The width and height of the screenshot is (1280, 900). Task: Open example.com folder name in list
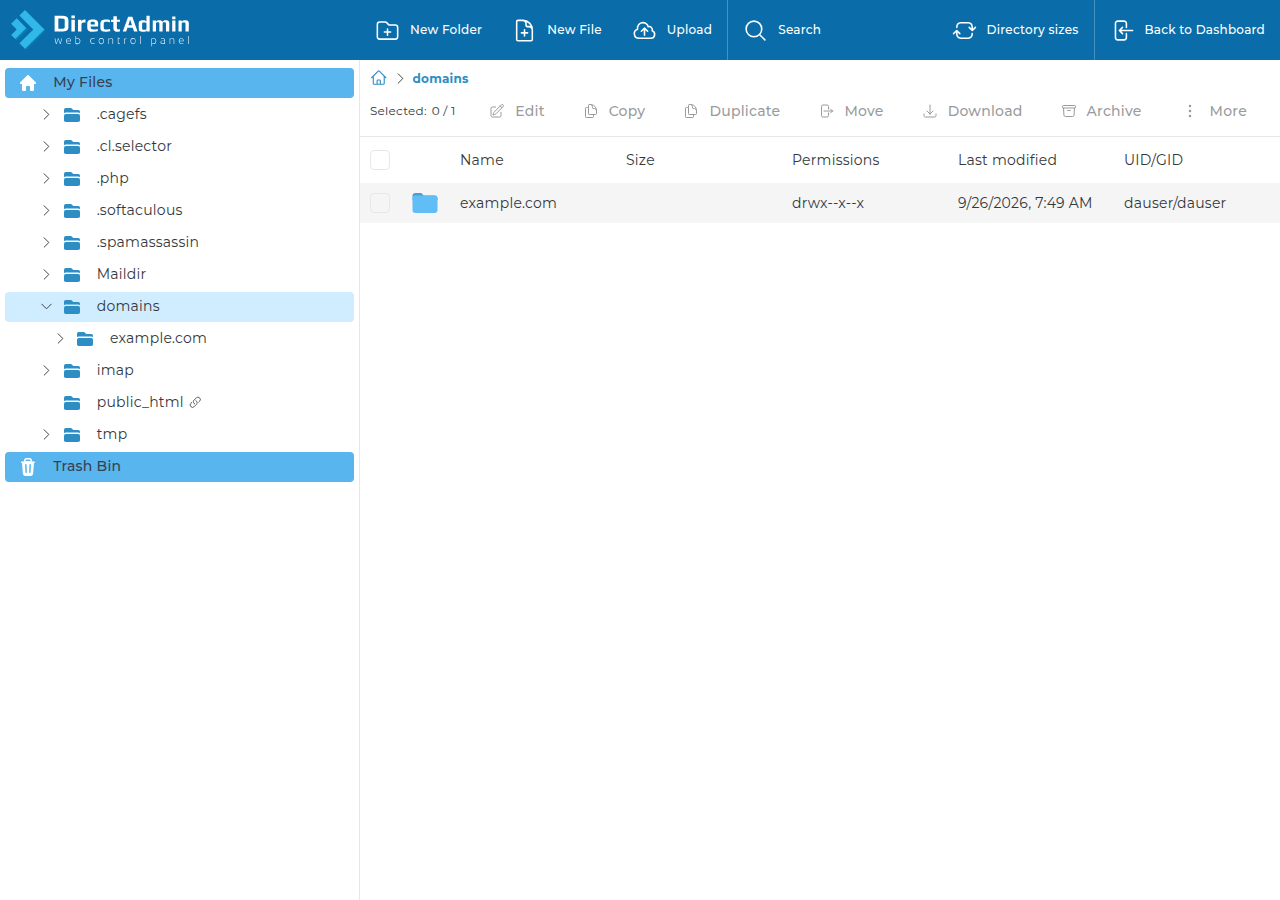[508, 203]
